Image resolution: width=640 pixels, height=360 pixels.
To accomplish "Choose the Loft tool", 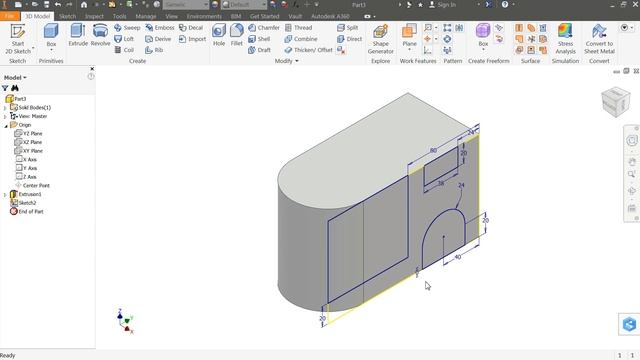I will [x=124, y=39].
